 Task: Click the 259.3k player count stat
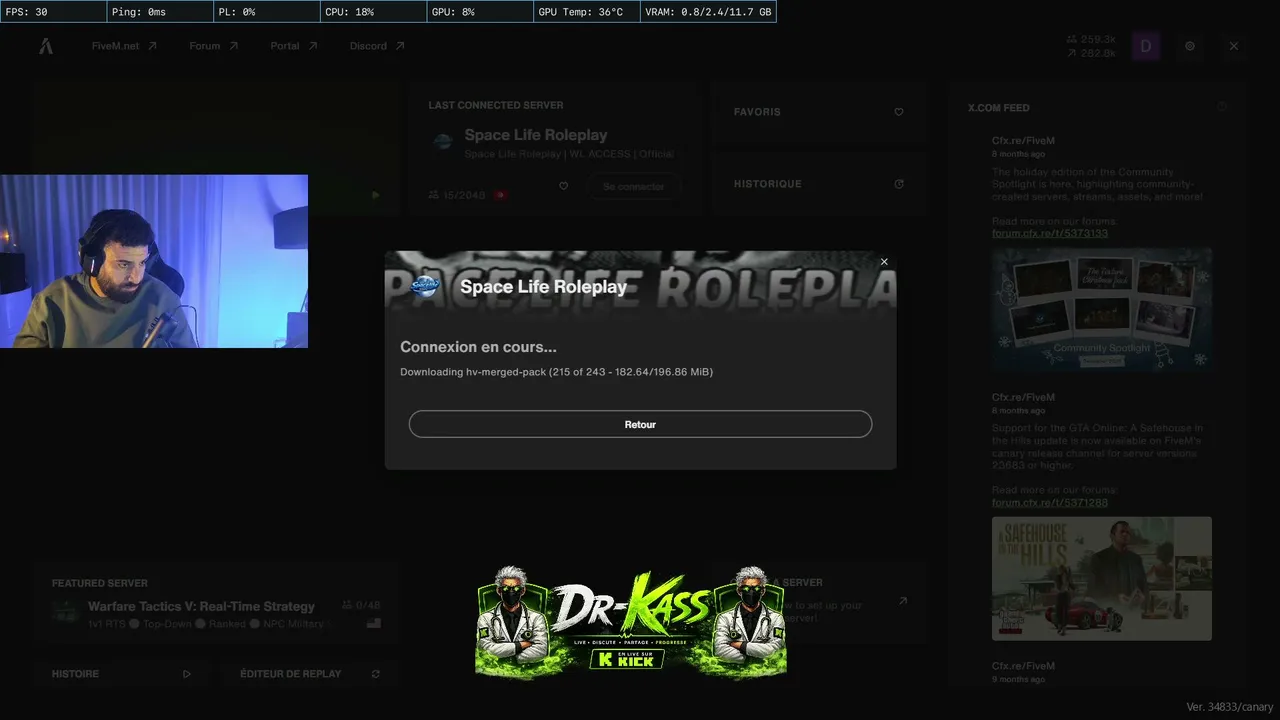pos(1091,39)
